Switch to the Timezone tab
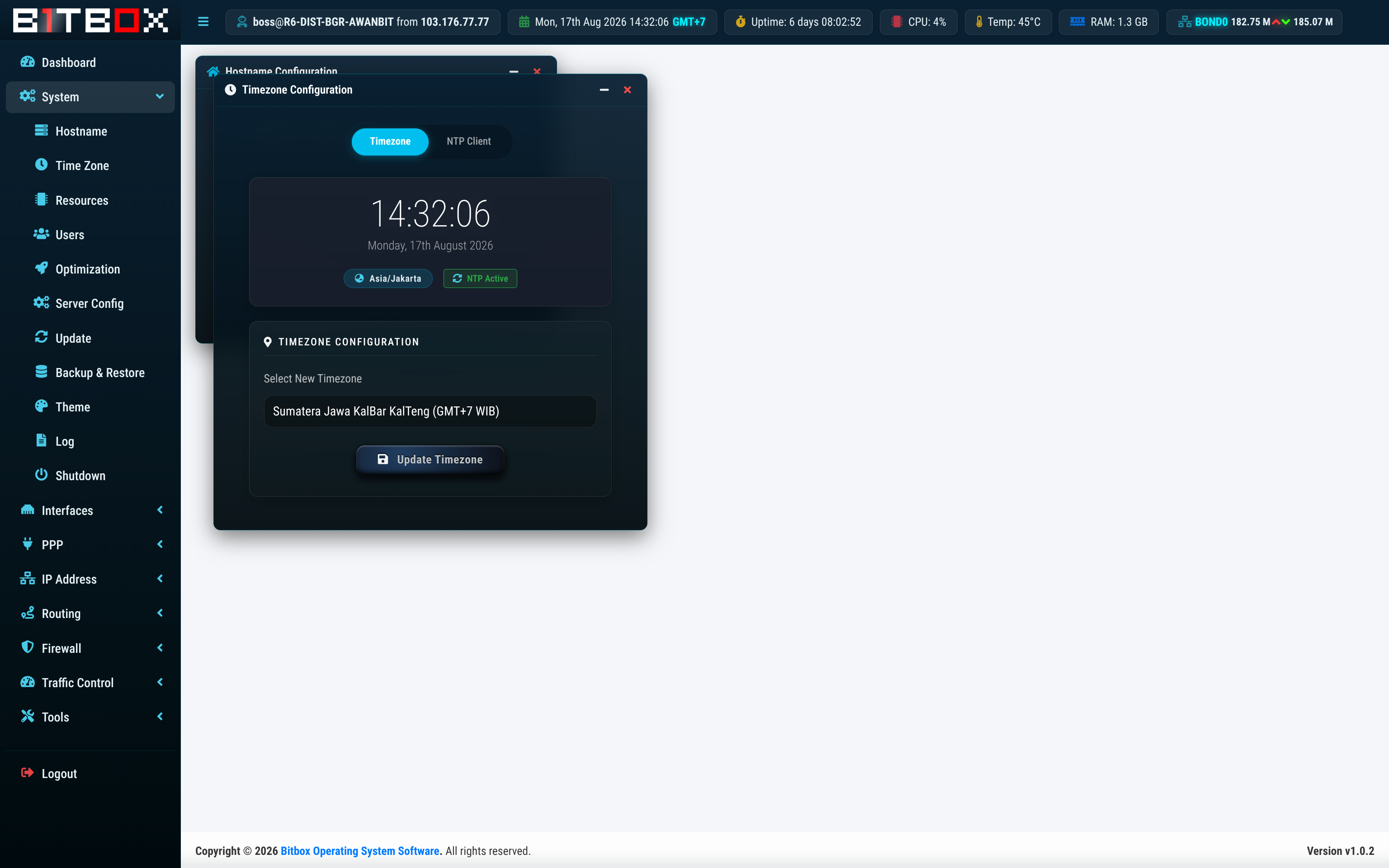1389x868 pixels. pos(390,141)
